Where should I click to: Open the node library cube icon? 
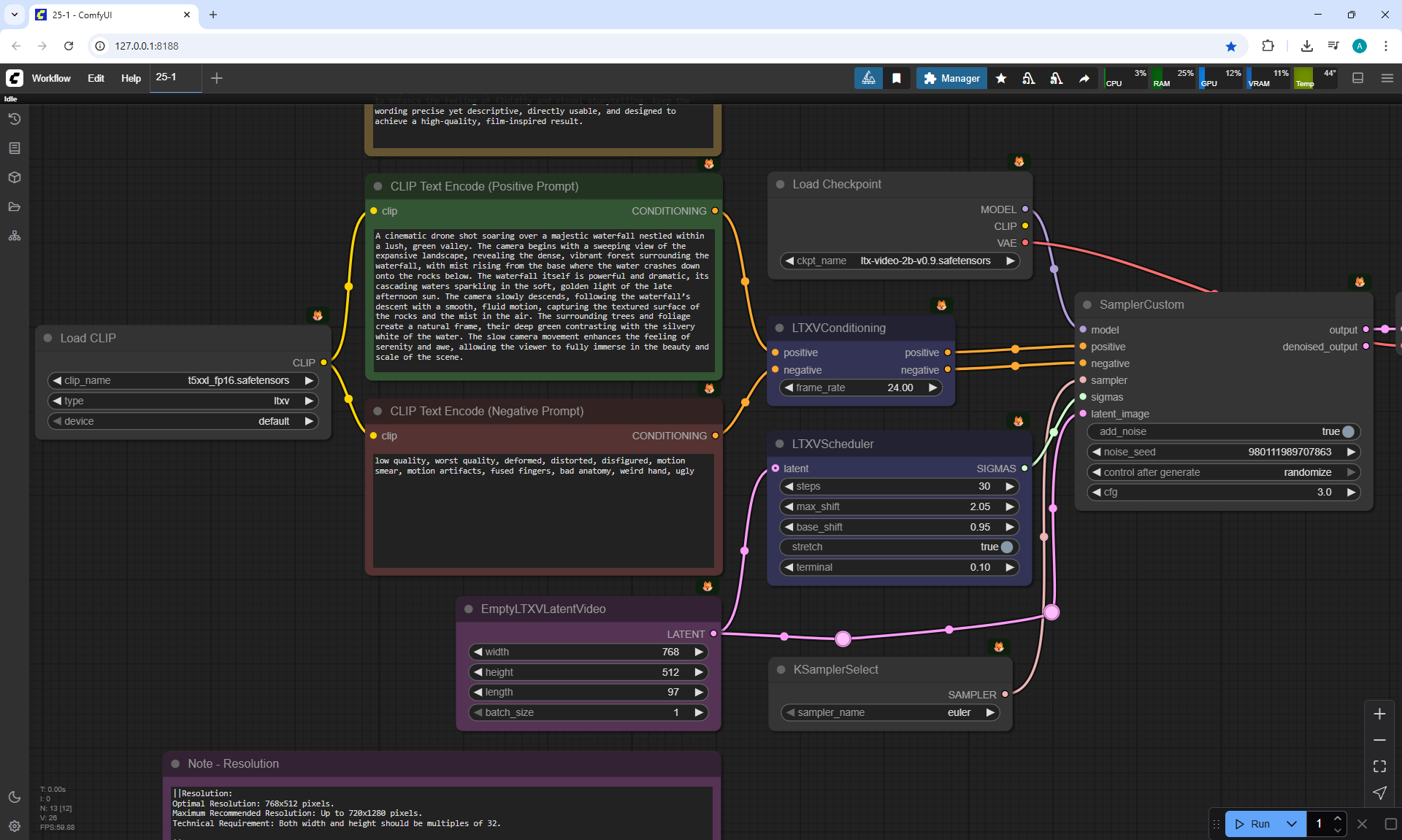pyautogui.click(x=15, y=177)
